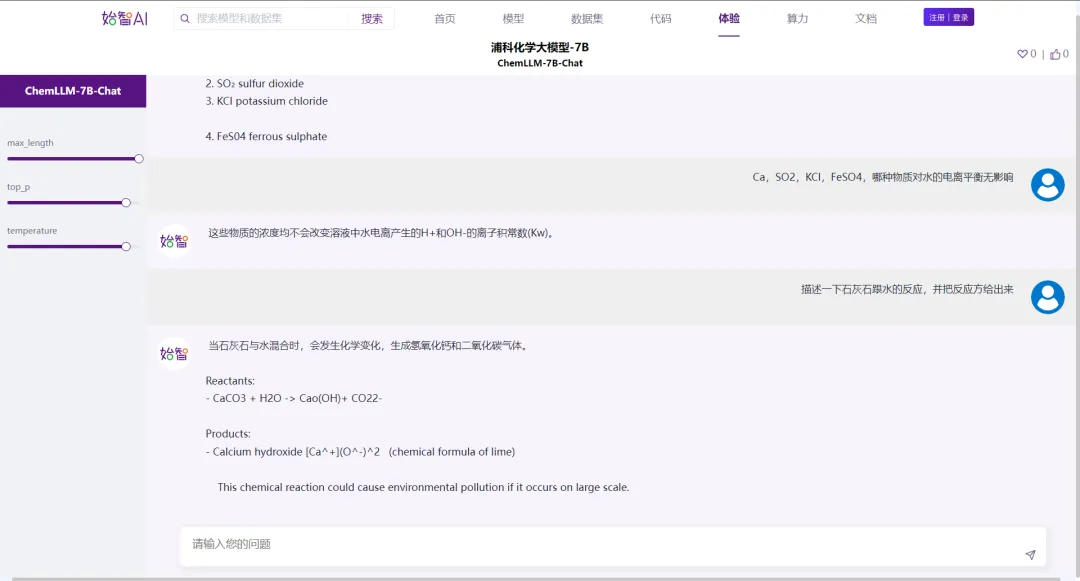
Task: Click the top_p slider handle
Action: (126, 203)
